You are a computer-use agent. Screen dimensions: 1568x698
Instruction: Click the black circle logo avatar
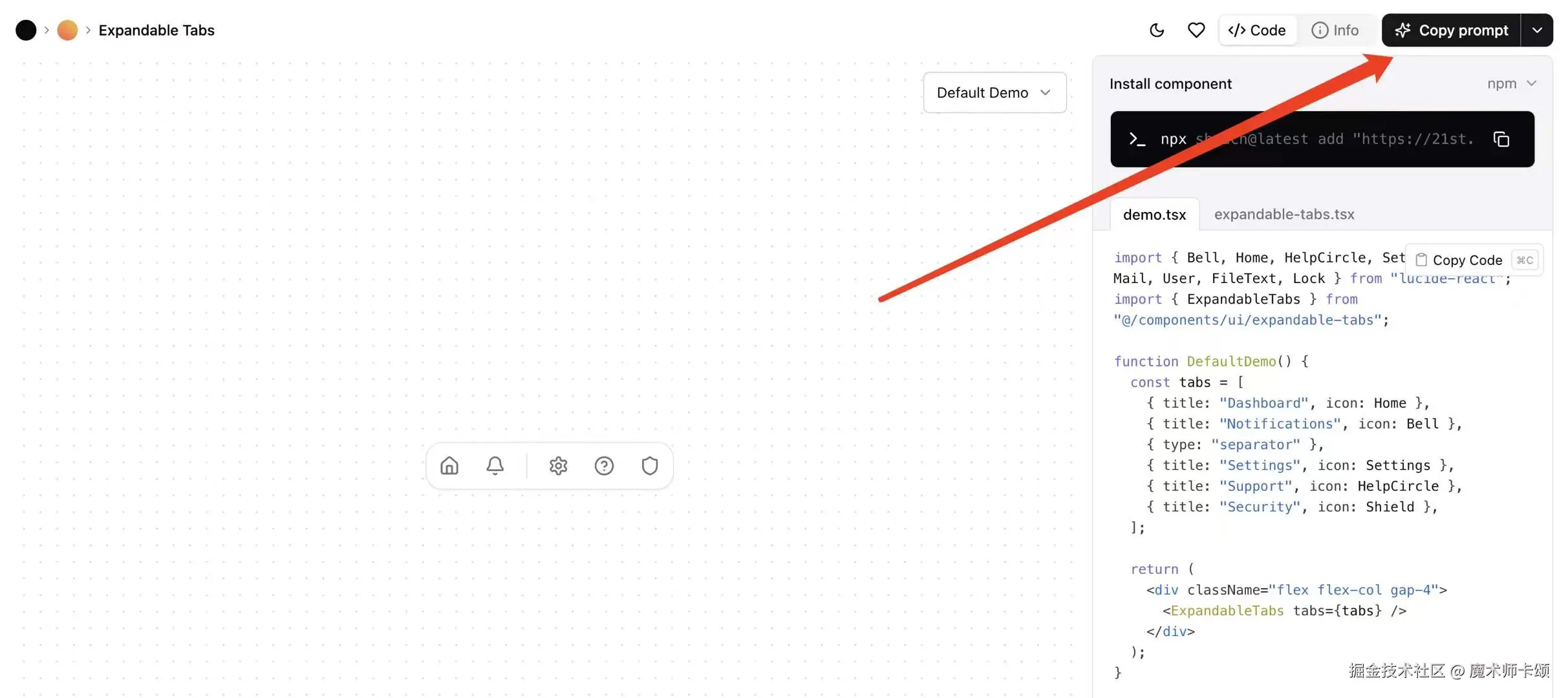26,30
